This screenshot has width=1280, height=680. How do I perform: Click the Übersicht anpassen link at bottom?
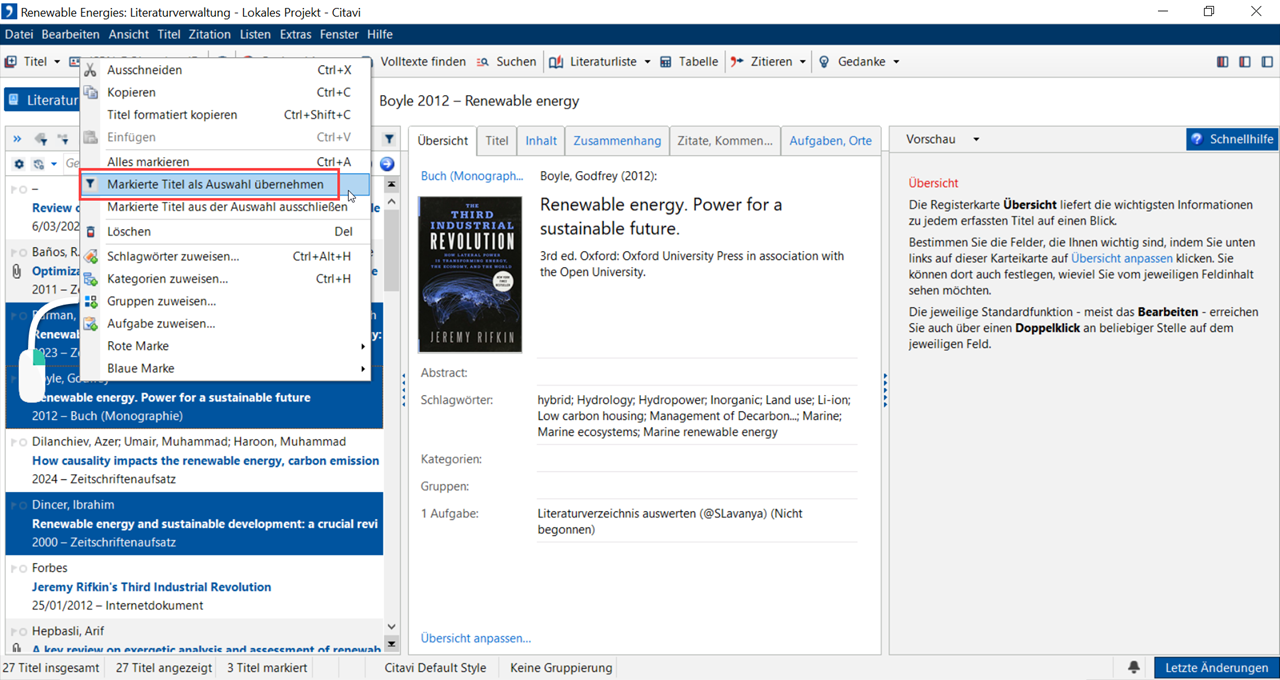475,638
